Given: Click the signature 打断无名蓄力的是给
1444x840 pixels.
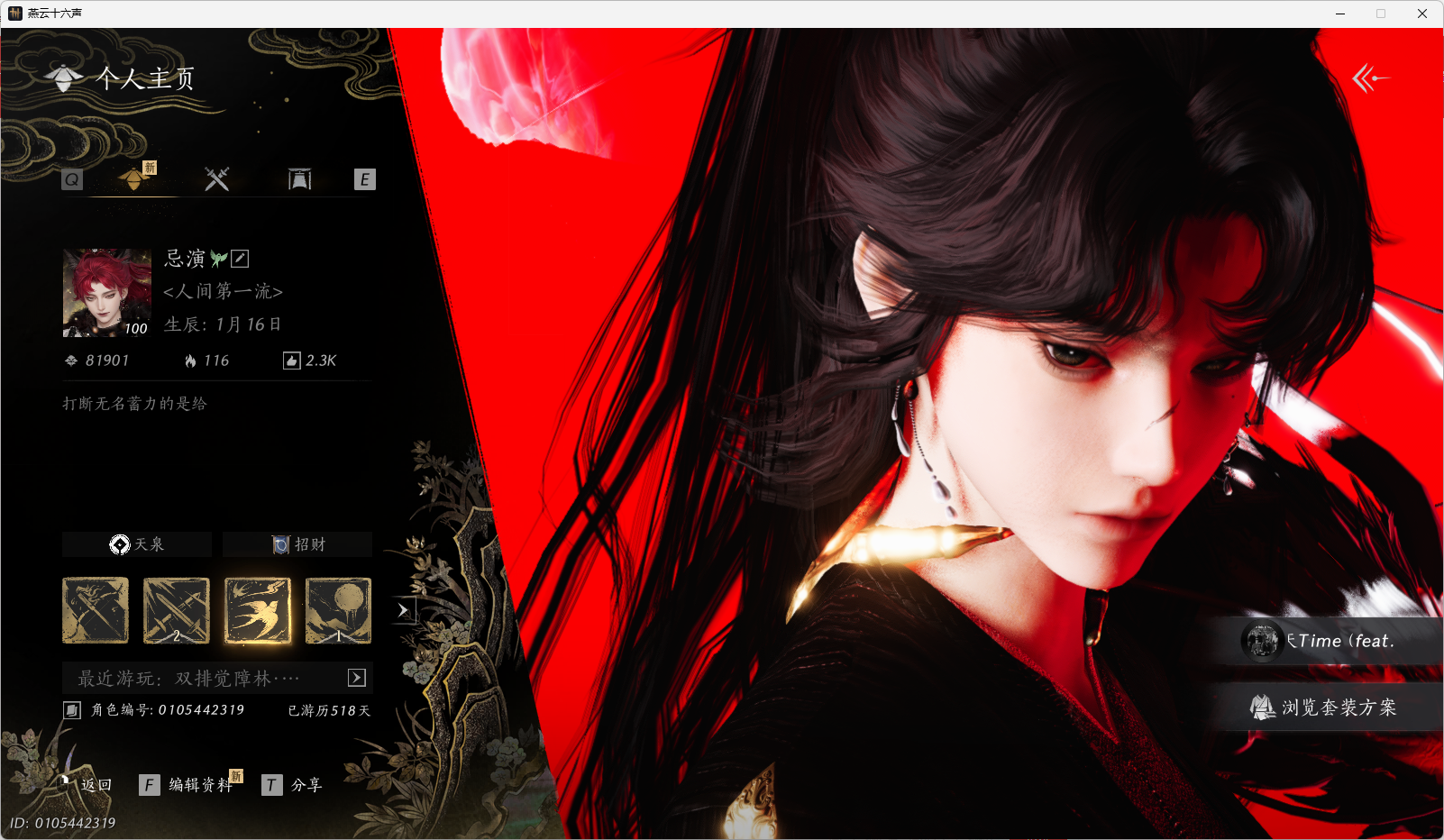Looking at the screenshot, I should click(x=134, y=404).
